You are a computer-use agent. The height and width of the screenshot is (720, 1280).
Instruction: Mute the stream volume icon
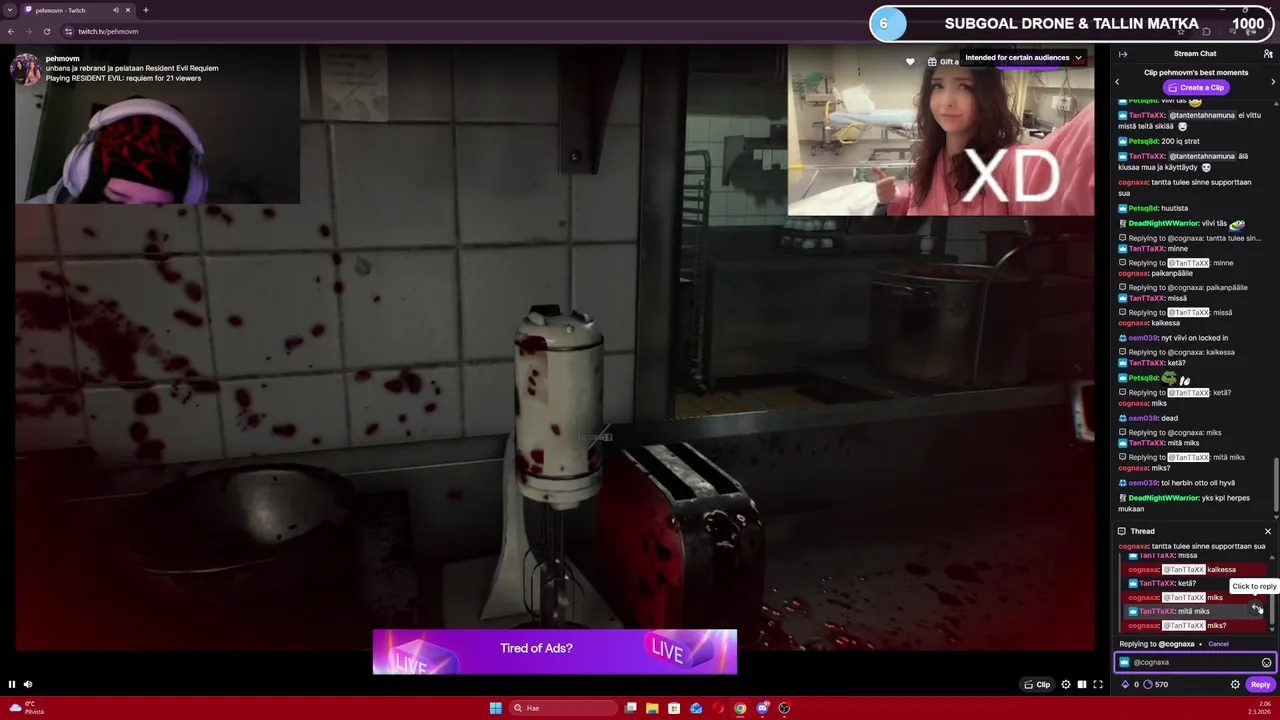(x=28, y=685)
